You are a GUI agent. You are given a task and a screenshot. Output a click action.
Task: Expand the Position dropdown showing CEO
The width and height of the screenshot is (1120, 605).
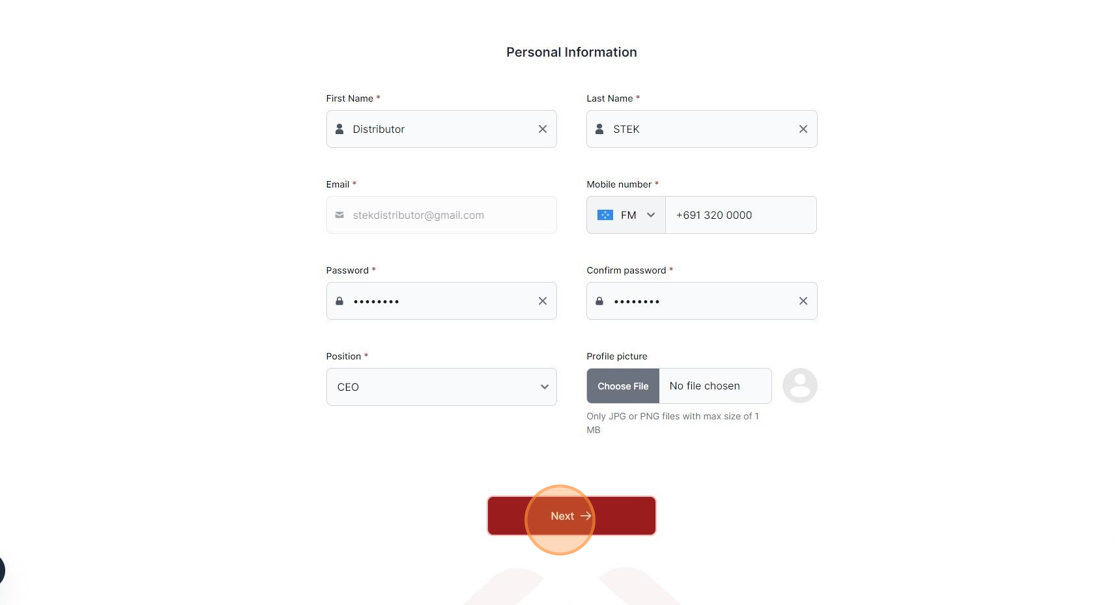[441, 387]
